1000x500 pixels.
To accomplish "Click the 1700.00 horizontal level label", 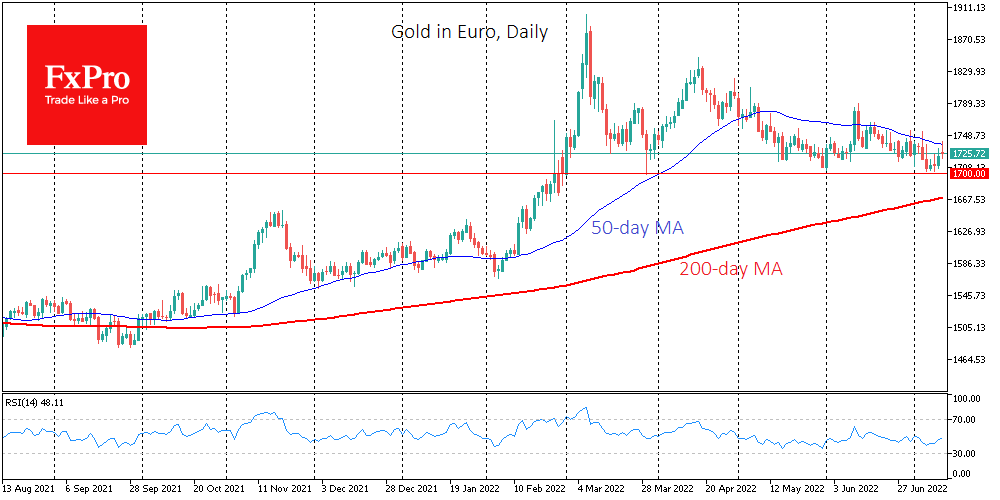I will 969,174.
